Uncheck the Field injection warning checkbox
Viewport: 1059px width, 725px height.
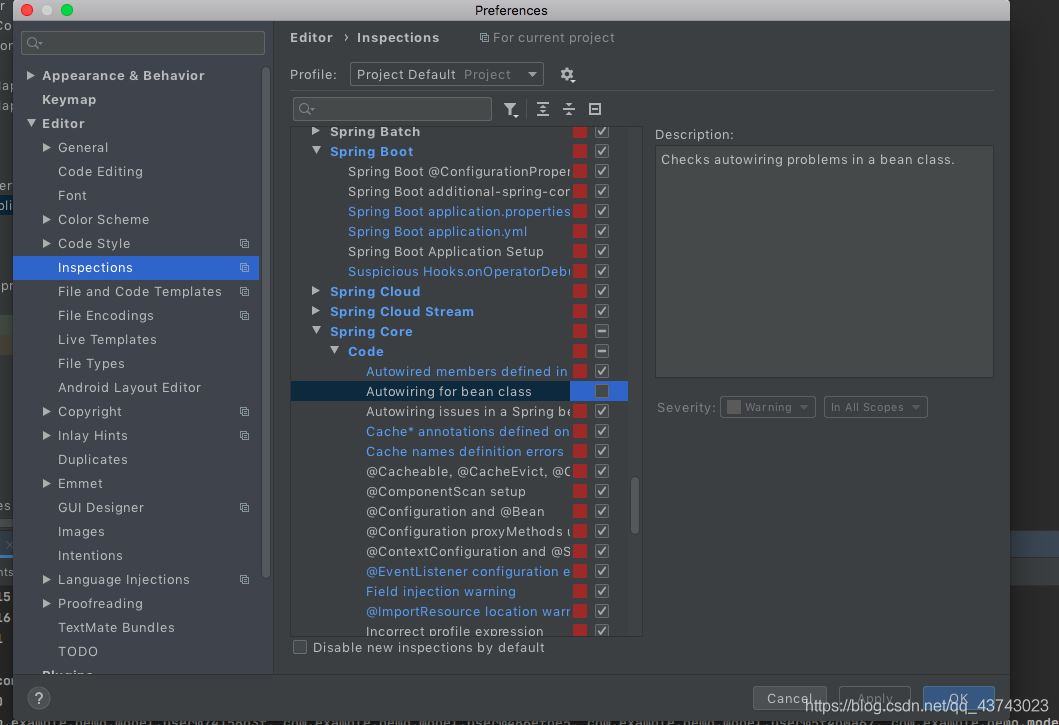(x=602, y=591)
